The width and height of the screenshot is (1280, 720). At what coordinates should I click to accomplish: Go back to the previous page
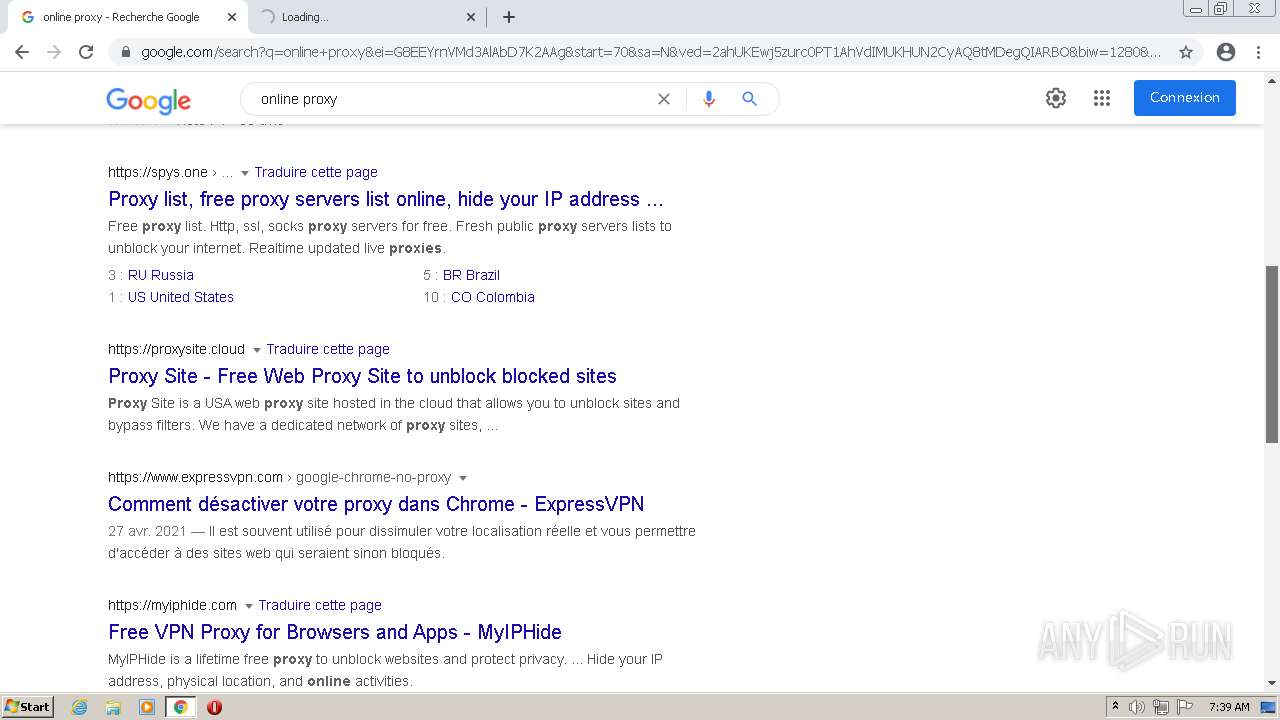(x=22, y=52)
